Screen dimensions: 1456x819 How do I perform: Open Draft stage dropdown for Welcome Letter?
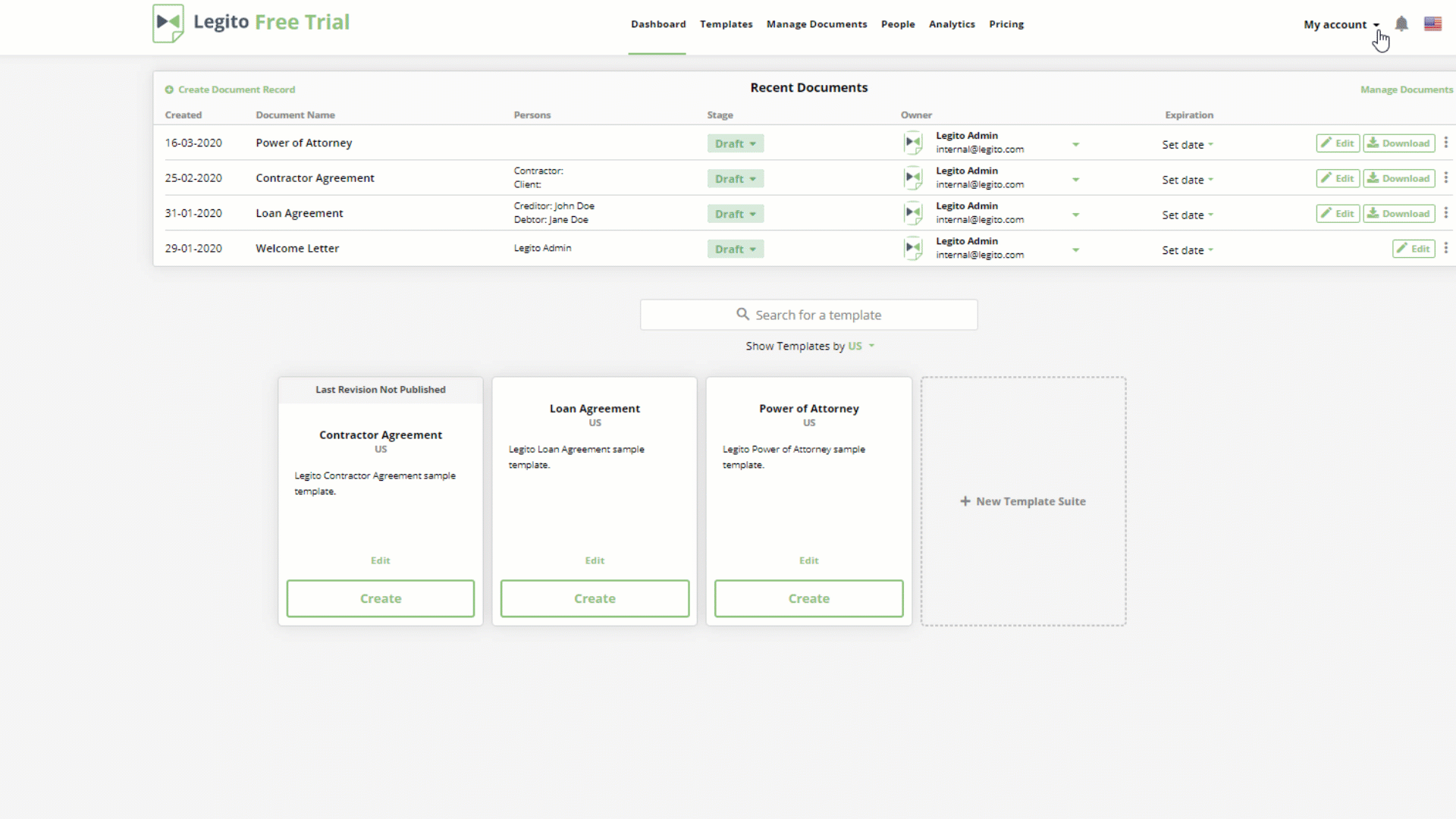pyautogui.click(x=735, y=249)
